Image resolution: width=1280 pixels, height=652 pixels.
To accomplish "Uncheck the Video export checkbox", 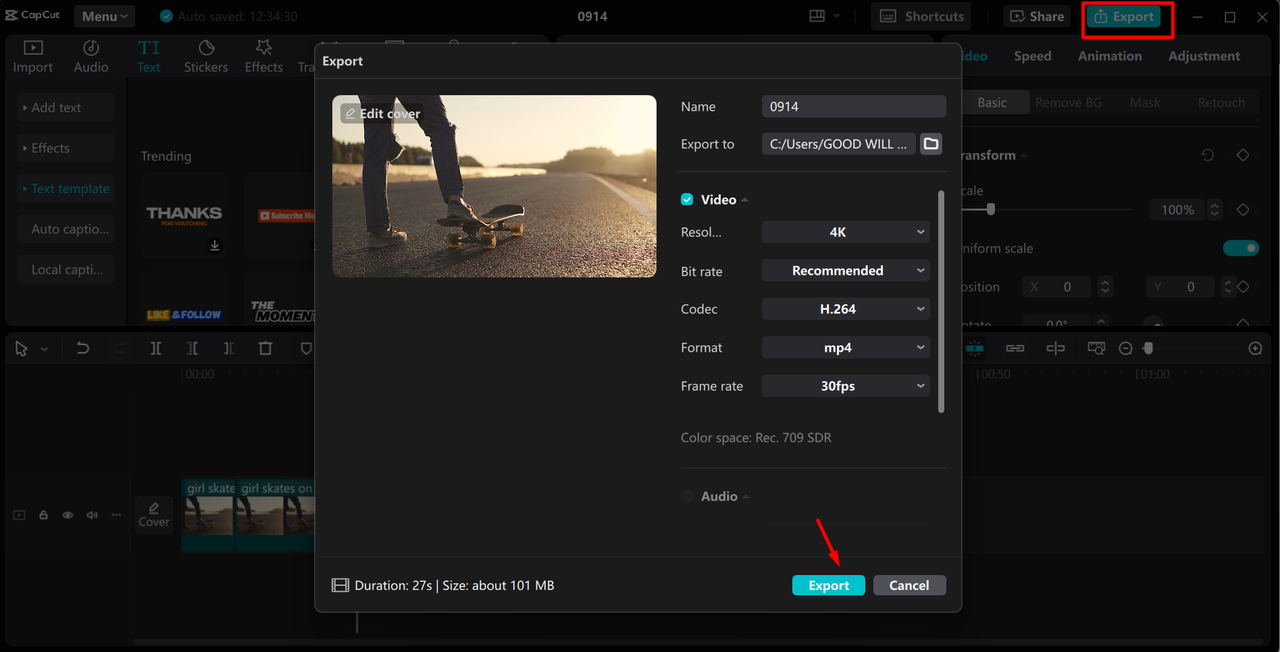I will pyautogui.click(x=687, y=200).
